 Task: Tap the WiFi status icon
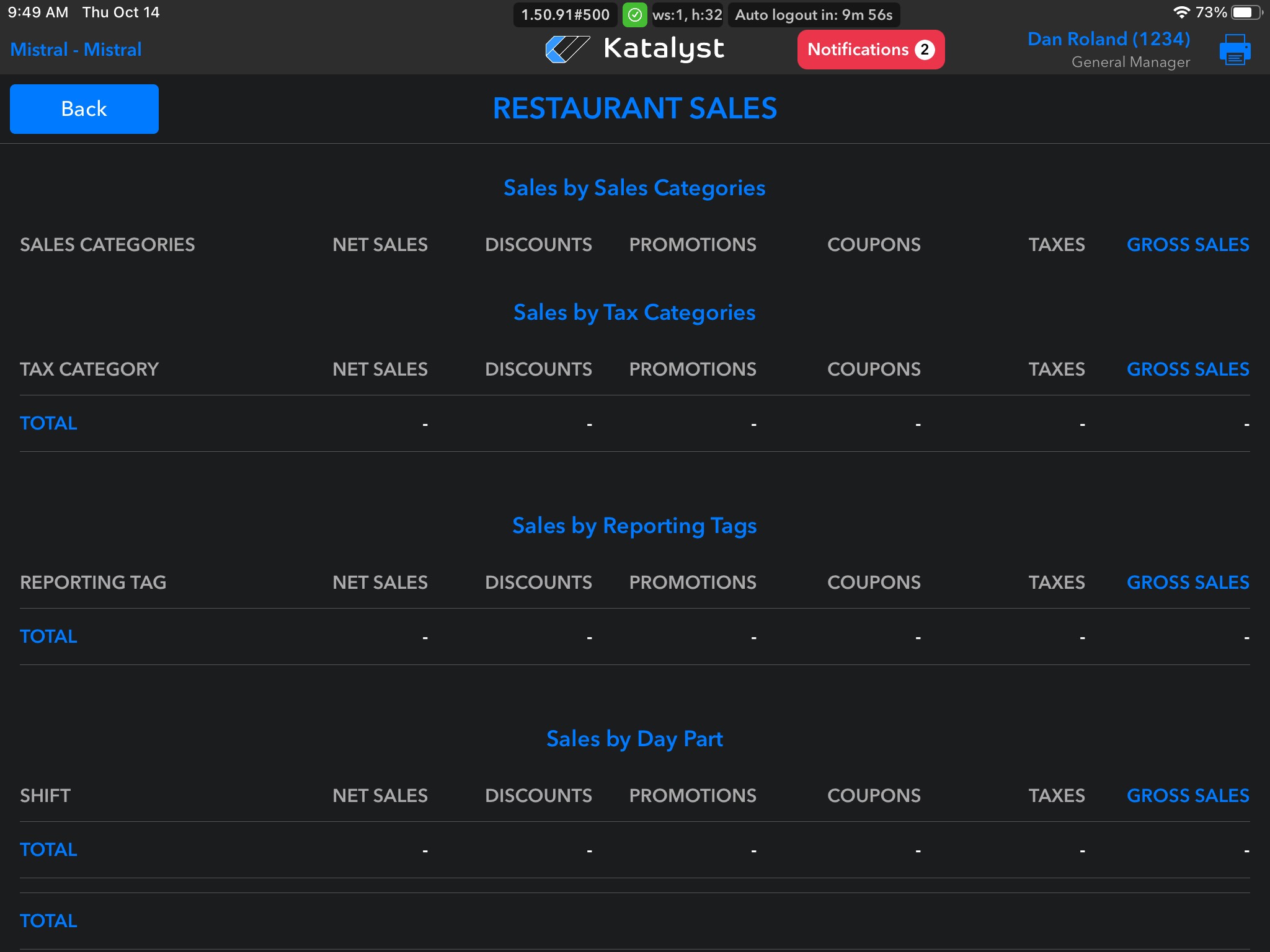(1181, 12)
